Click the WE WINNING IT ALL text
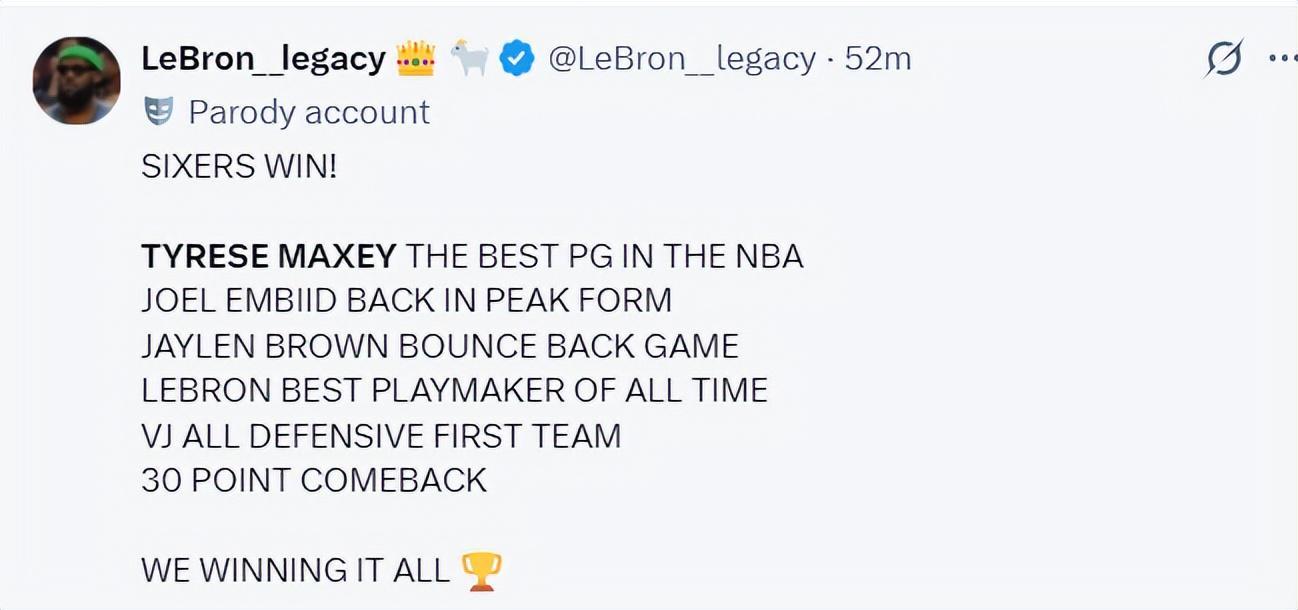The image size is (1298, 610). 296,570
